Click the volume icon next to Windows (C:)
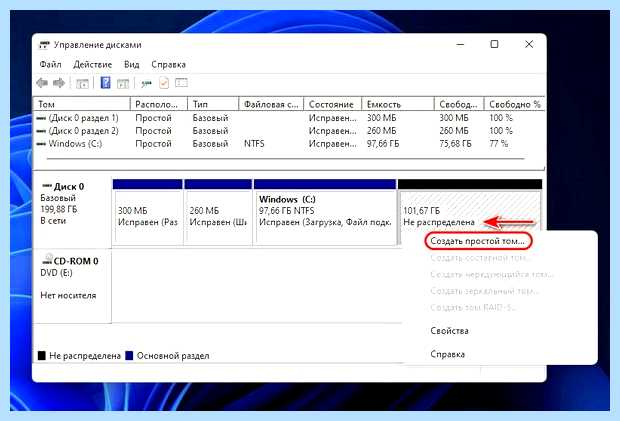This screenshot has height=421, width=620. tap(41, 144)
